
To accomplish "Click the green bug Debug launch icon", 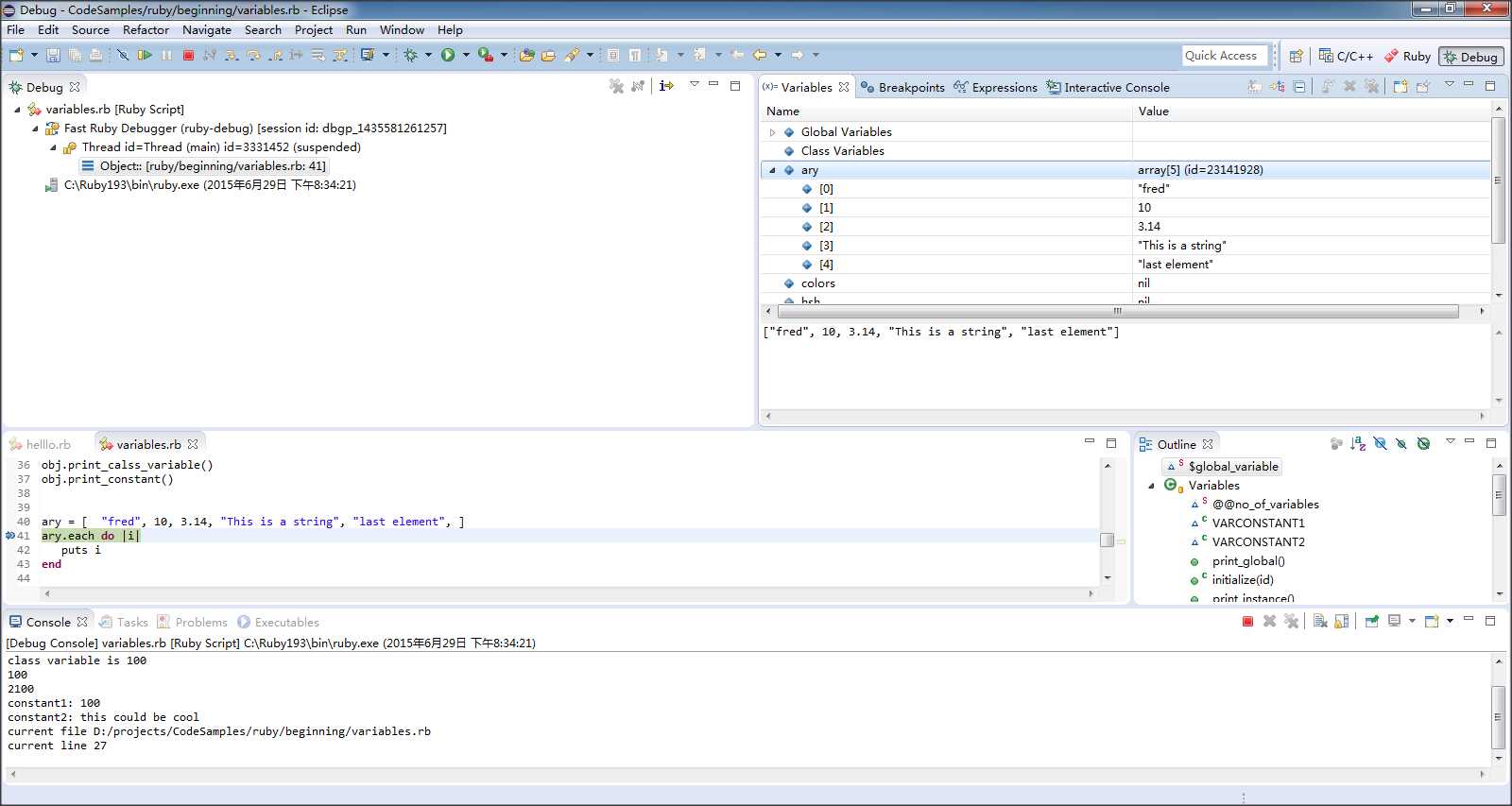I will [410, 55].
